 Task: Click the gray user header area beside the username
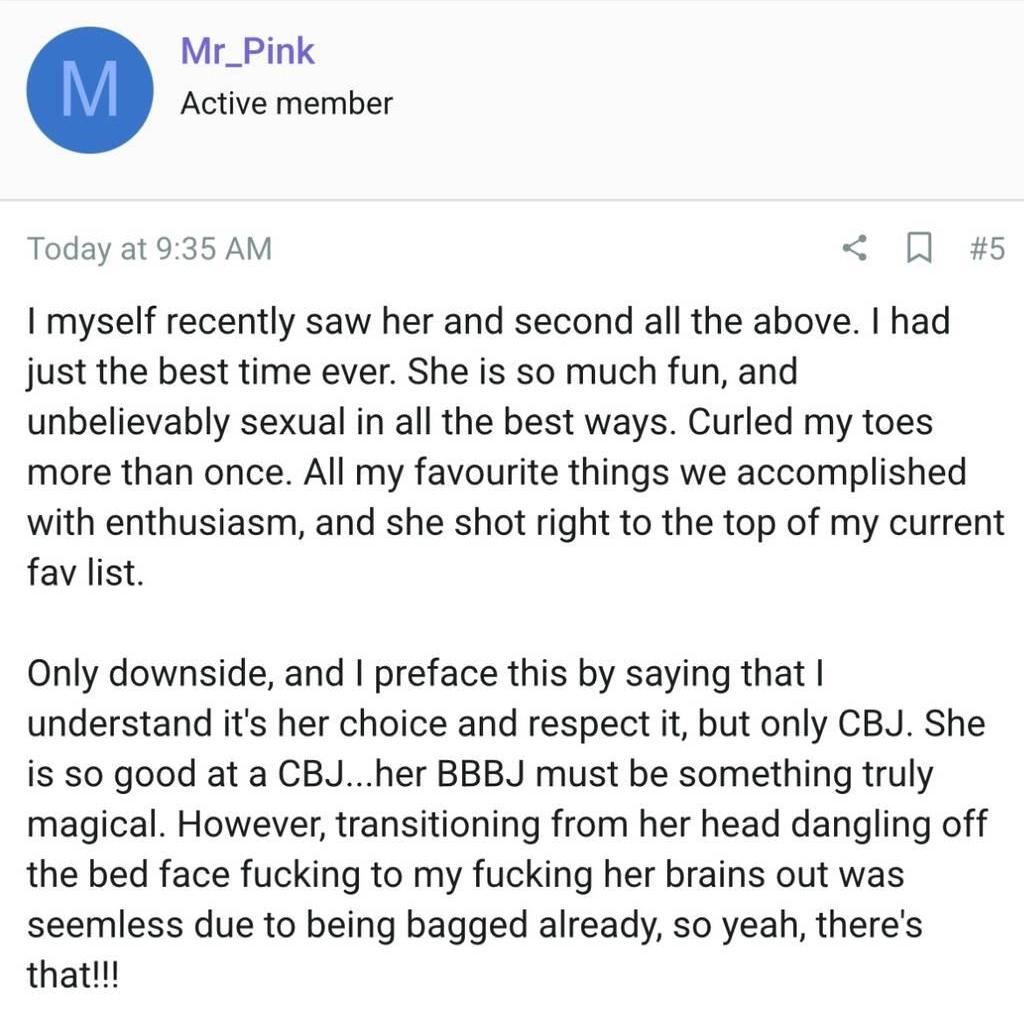[x=705, y=98]
